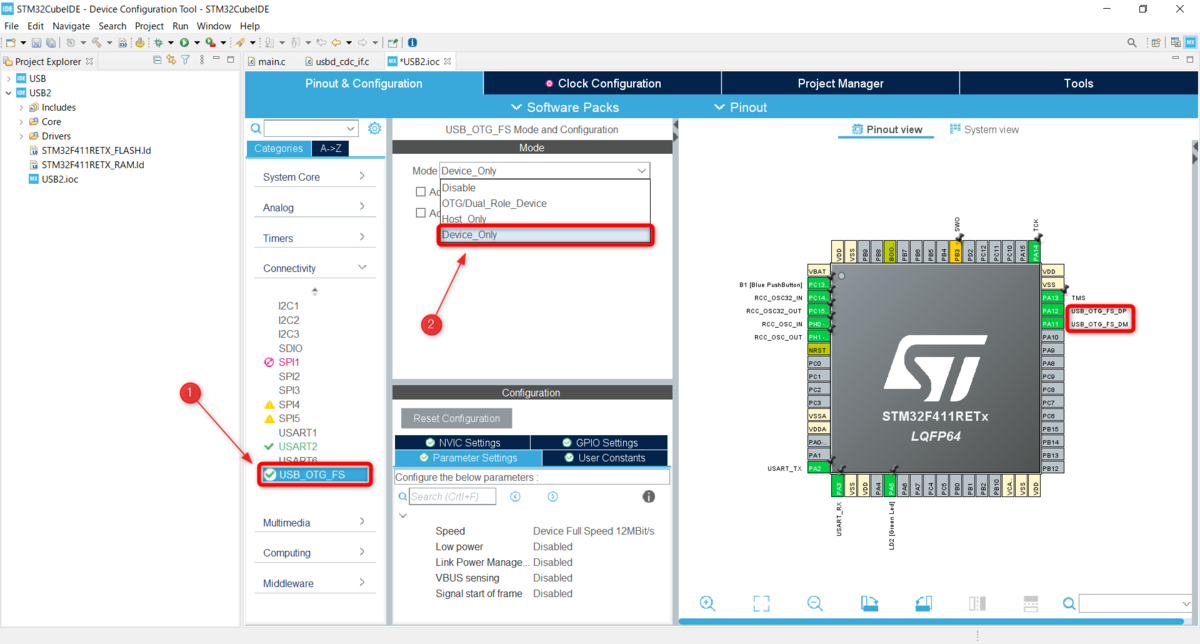
Task: Zoom in on the pinout view
Action: [x=707, y=603]
